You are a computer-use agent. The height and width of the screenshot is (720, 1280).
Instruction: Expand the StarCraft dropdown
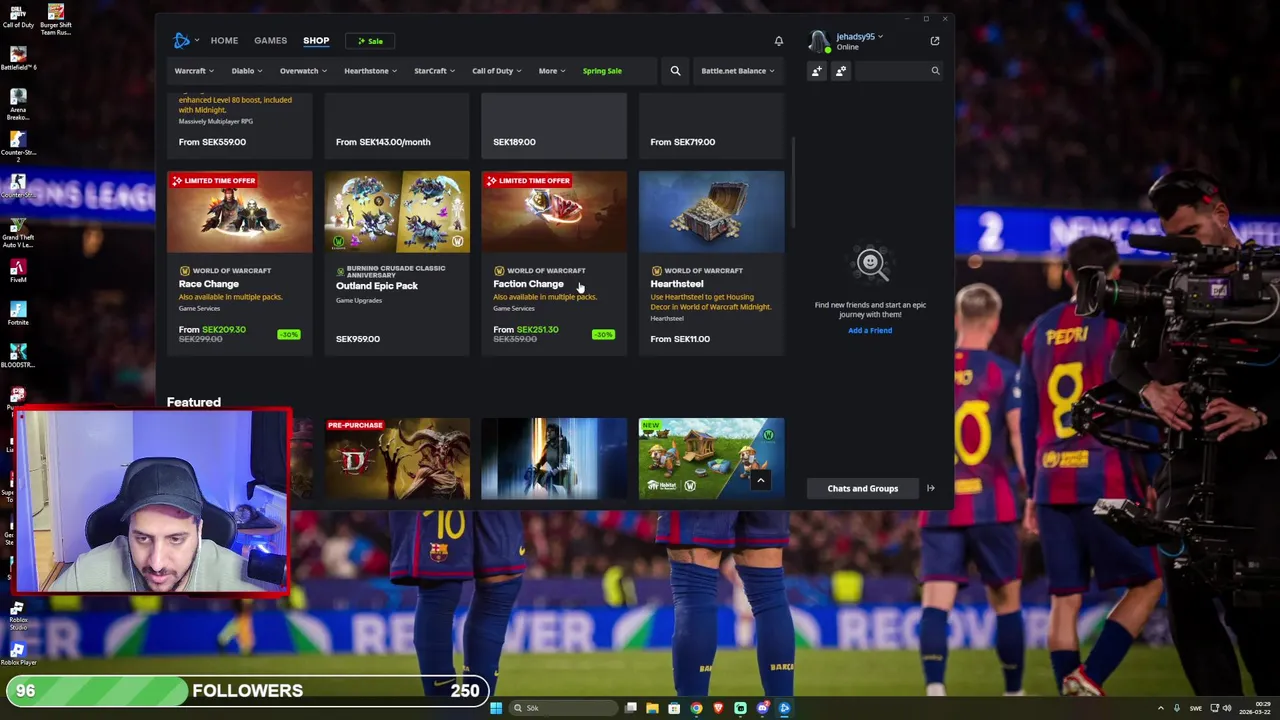pyautogui.click(x=434, y=71)
